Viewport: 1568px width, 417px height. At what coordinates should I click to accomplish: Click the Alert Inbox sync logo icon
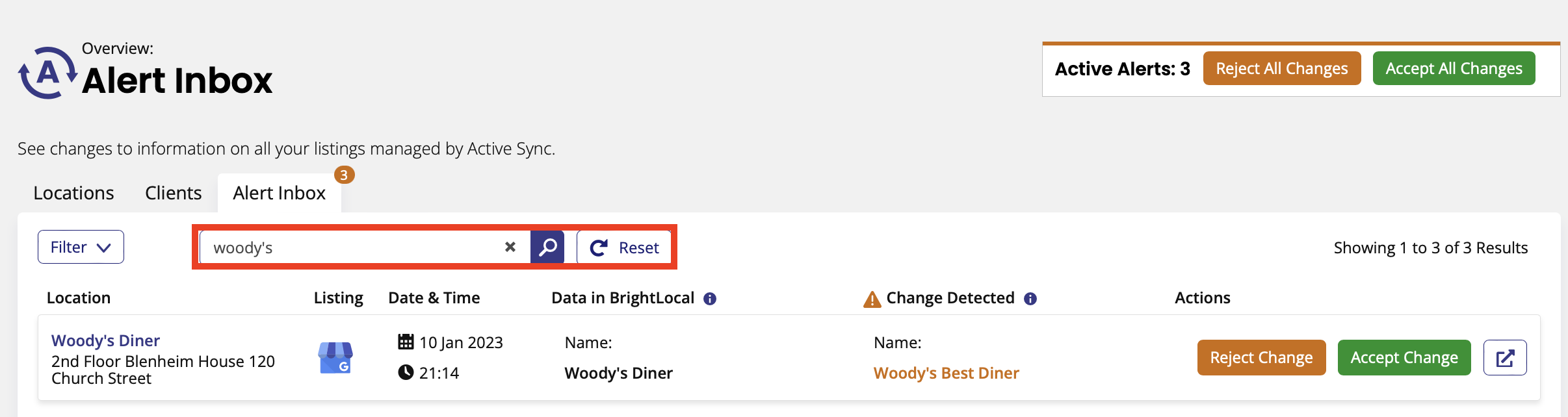(x=47, y=73)
